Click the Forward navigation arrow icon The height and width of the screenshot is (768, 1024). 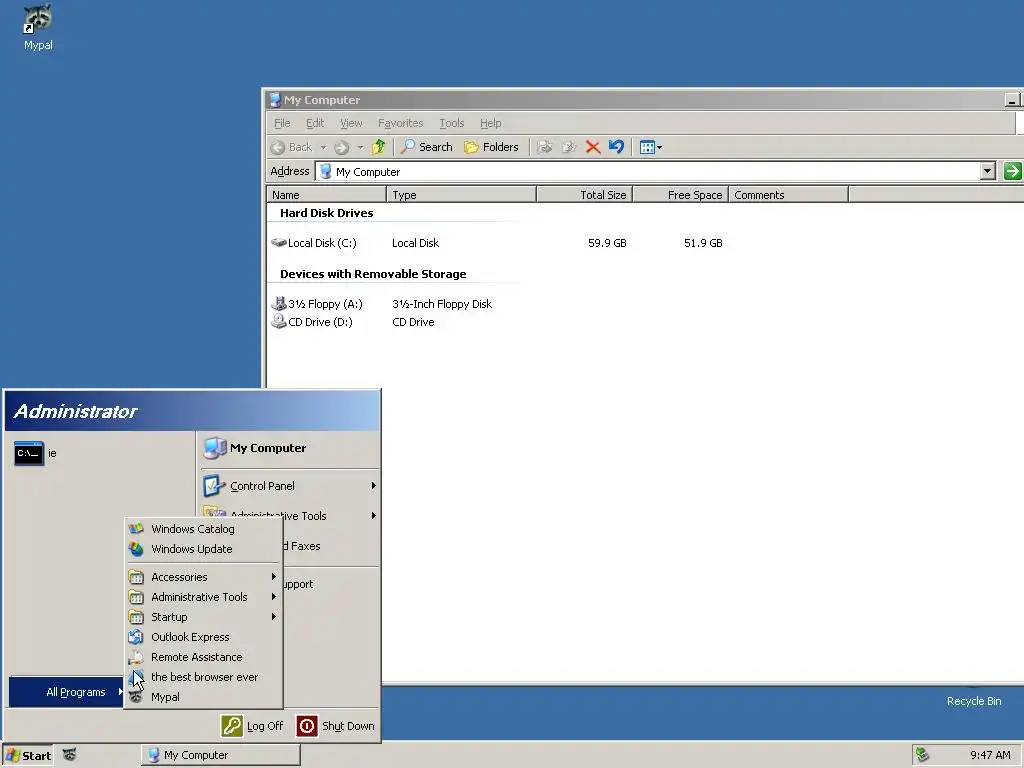point(342,148)
